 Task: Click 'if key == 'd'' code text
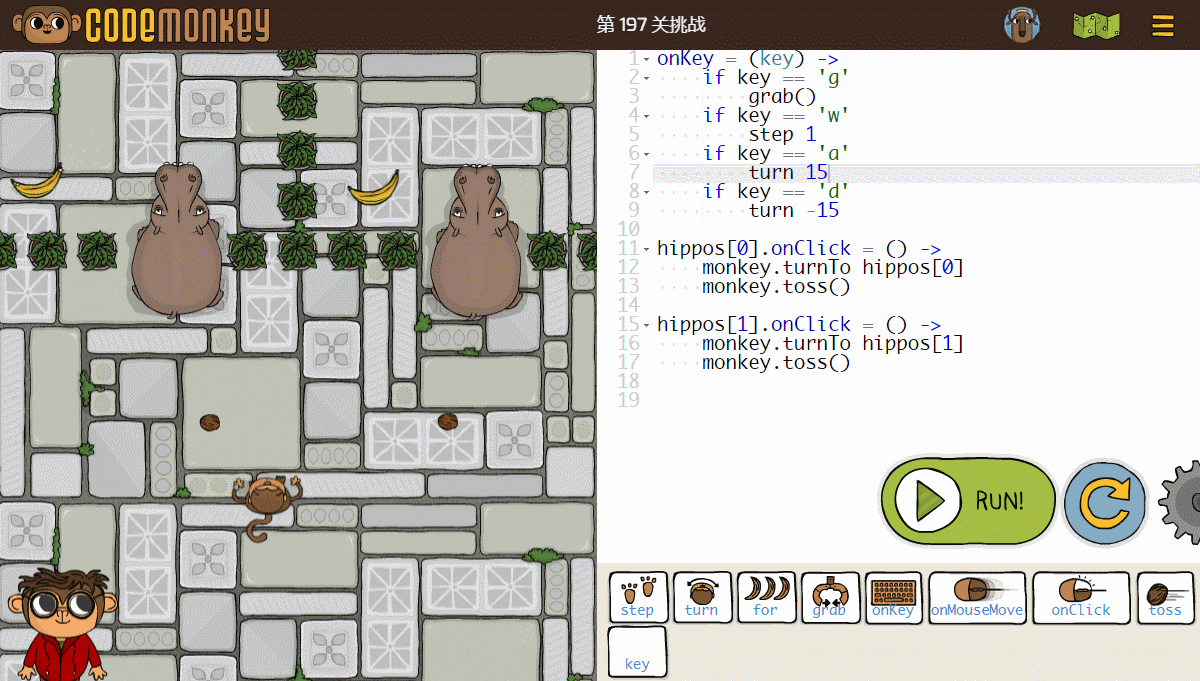(x=776, y=191)
